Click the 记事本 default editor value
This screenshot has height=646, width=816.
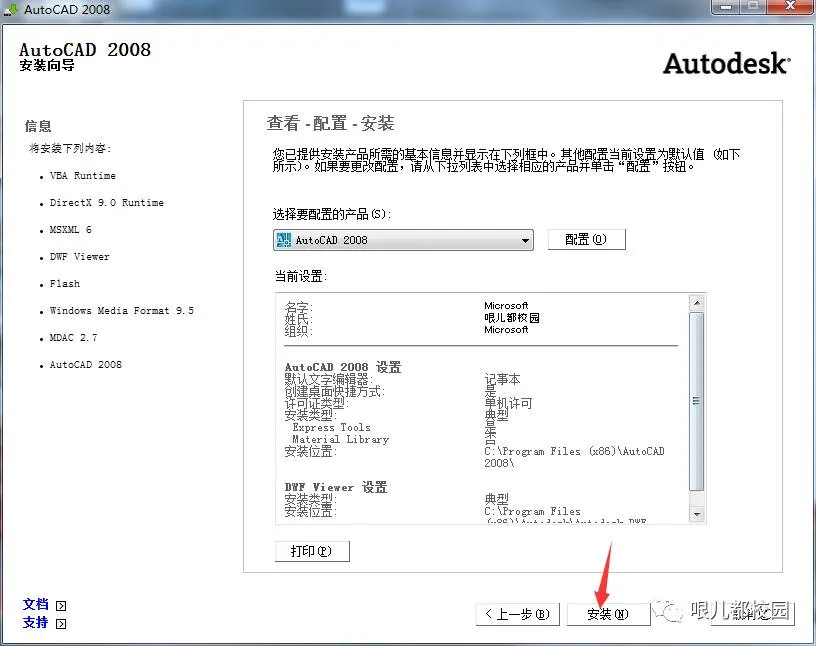(x=502, y=379)
